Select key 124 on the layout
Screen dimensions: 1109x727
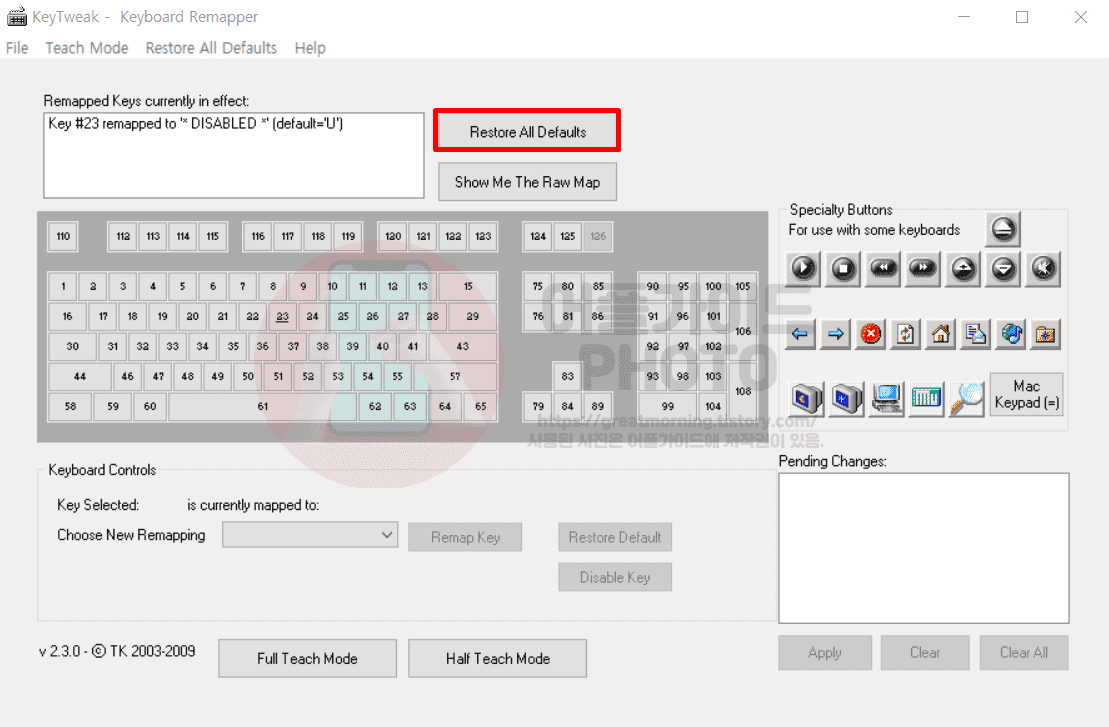click(x=538, y=236)
